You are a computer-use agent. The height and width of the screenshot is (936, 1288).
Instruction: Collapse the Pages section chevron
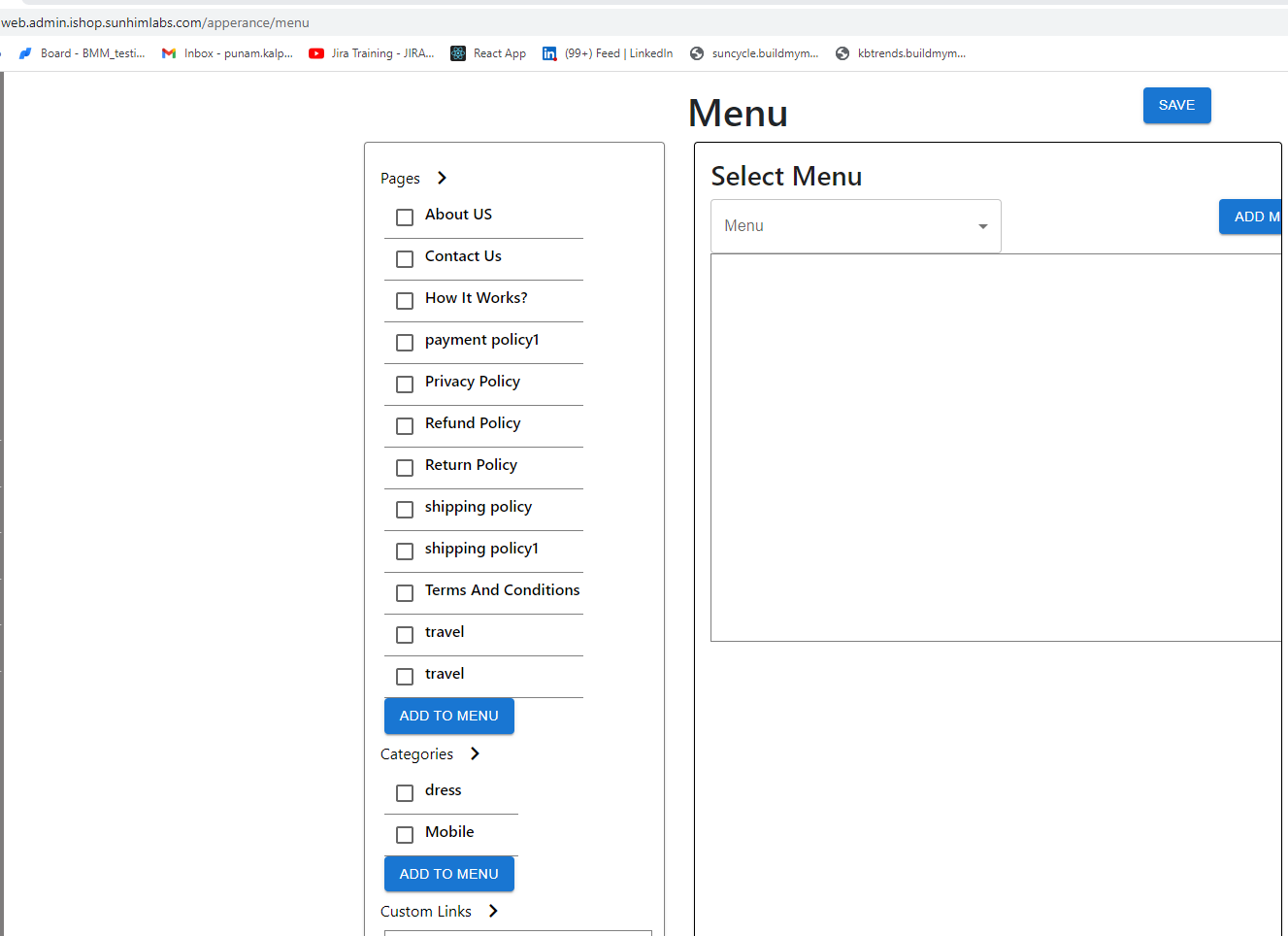pyautogui.click(x=443, y=178)
